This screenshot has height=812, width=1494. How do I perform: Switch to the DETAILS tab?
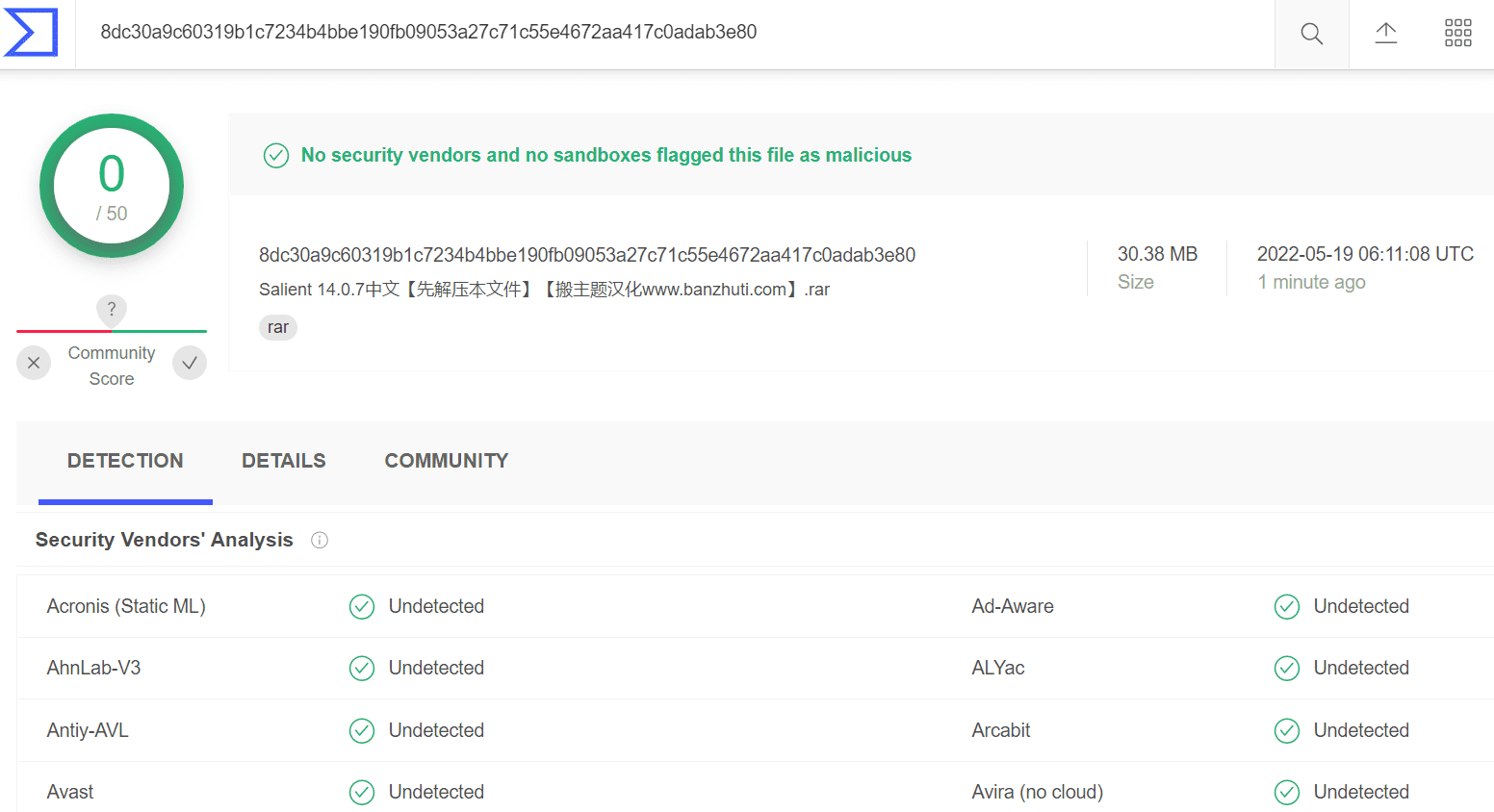(x=284, y=461)
